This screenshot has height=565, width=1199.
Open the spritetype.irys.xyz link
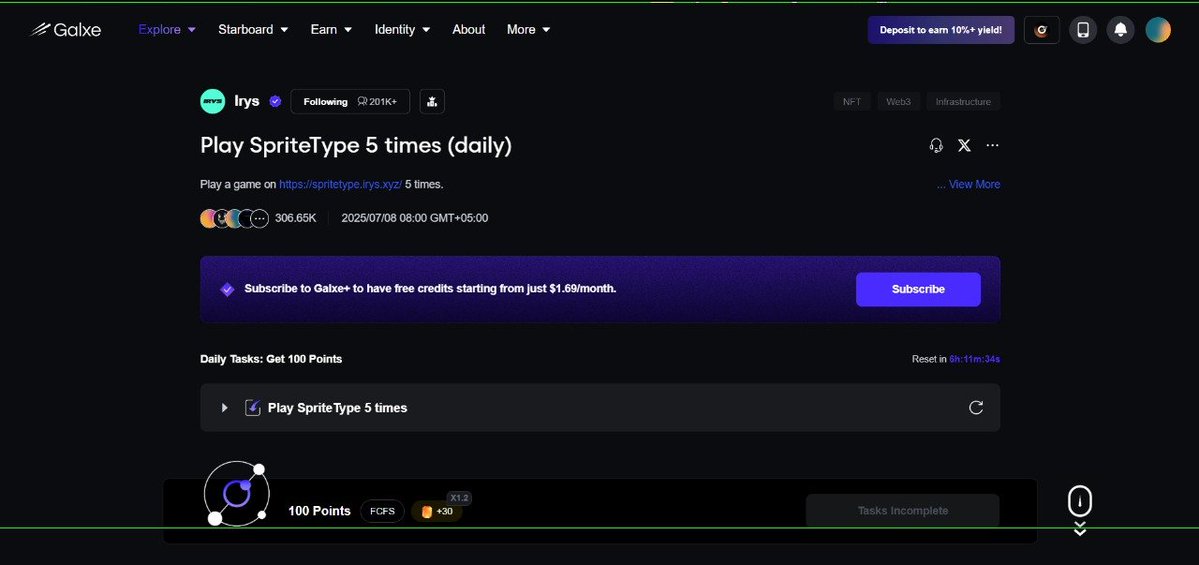(x=340, y=184)
